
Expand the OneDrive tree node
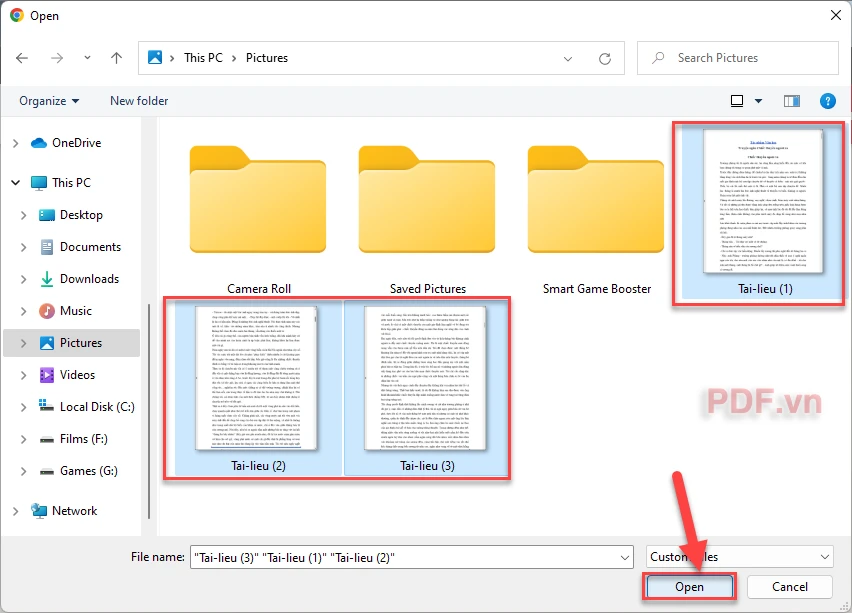[15, 143]
